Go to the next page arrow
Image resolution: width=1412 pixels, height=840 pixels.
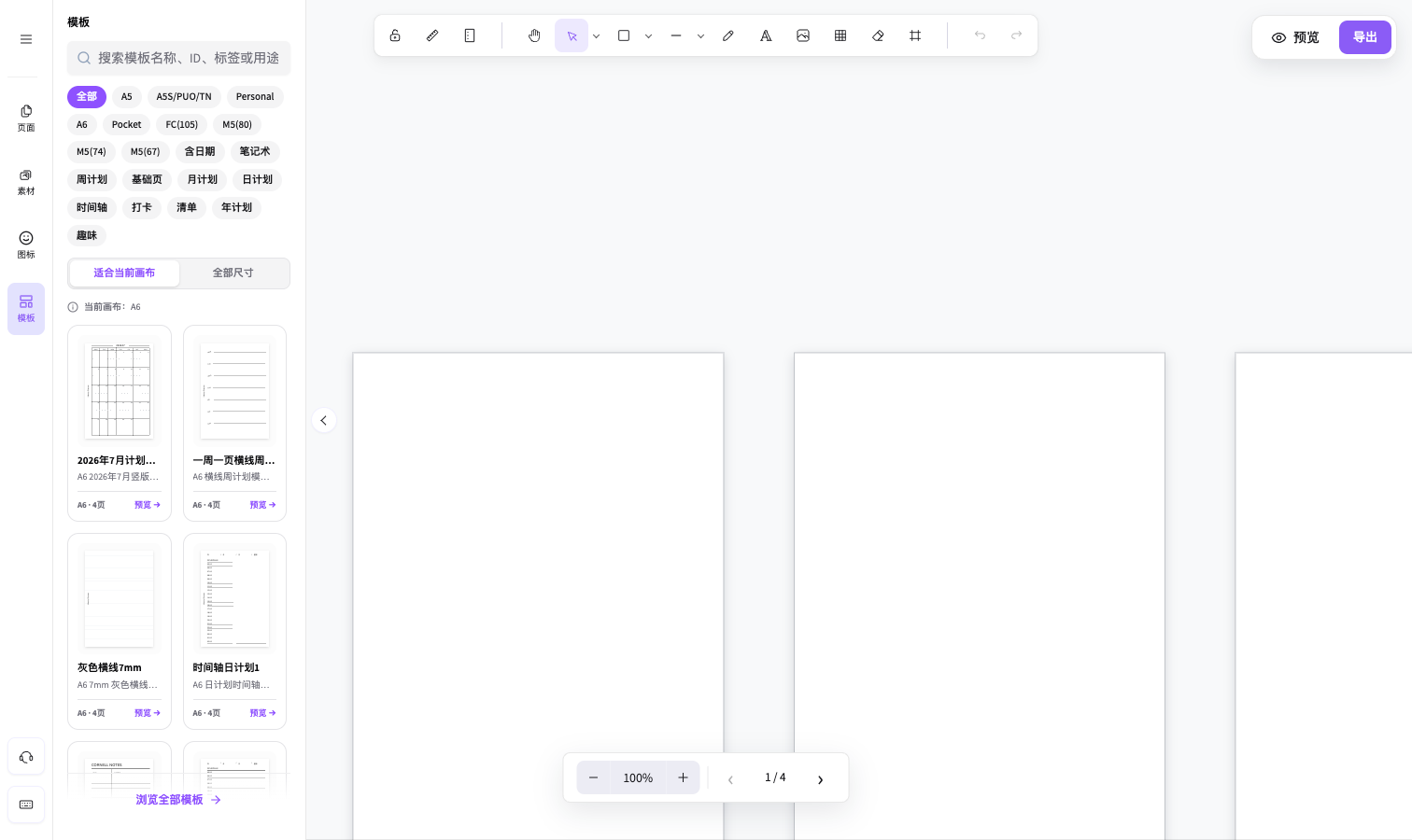[x=820, y=778]
